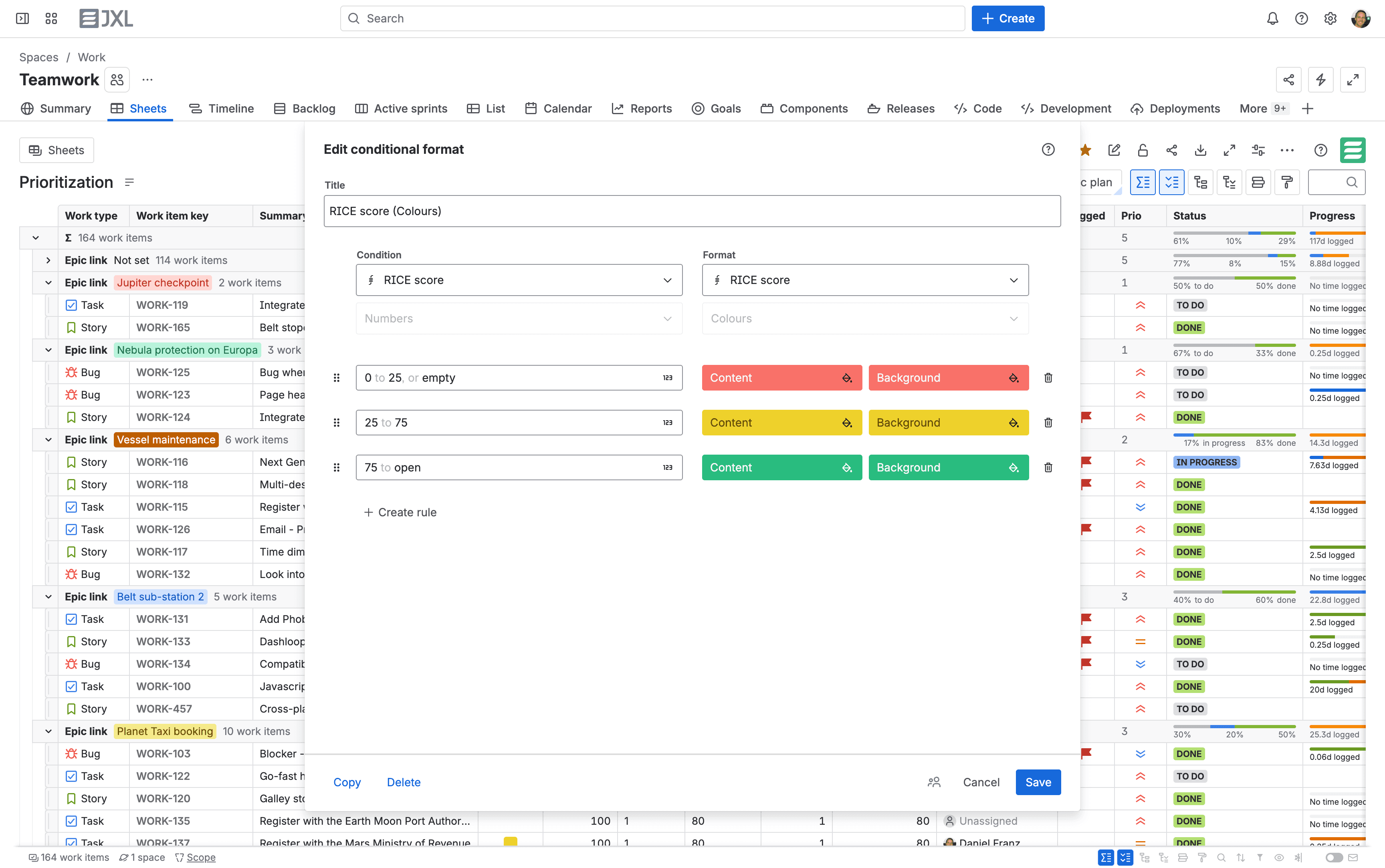Click the automation lightning bolt icon
Viewport: 1385px width, 868px height.
(1321, 80)
